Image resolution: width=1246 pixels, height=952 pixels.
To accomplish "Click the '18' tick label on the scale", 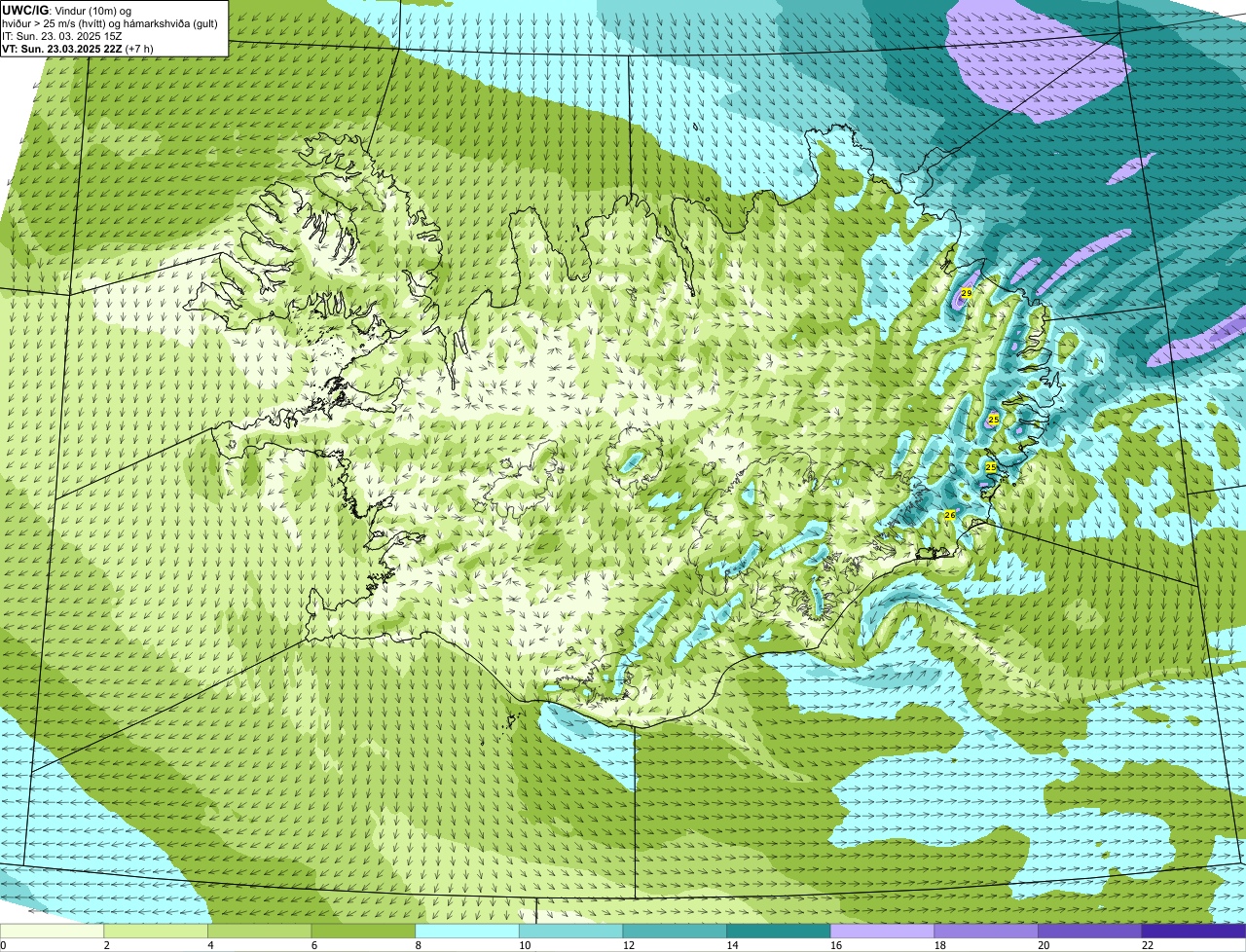I will [x=940, y=945].
